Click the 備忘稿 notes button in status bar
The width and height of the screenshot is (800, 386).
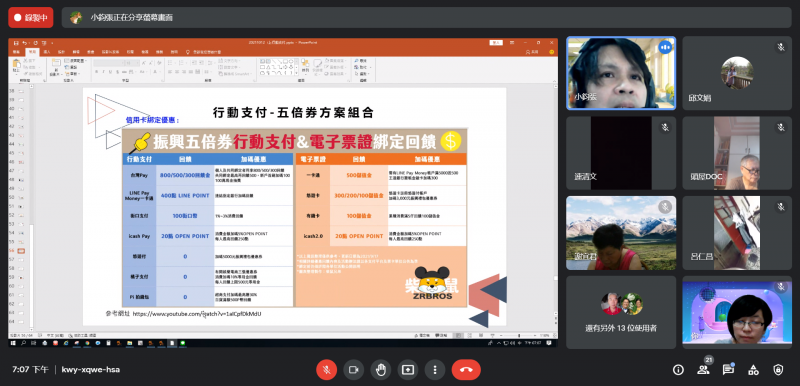(x=421, y=335)
